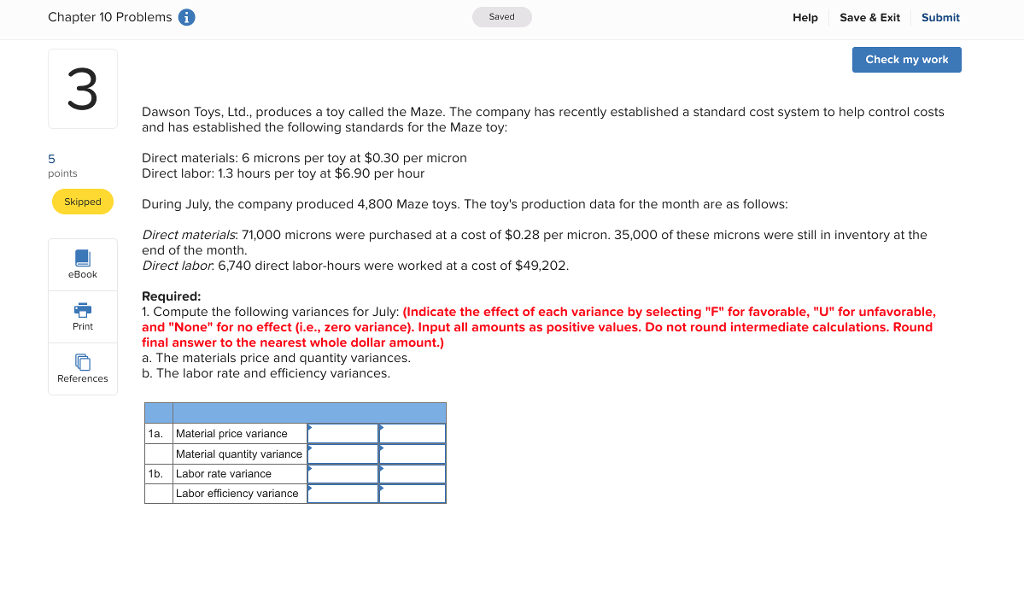1024x597 pixels.
Task: Click the yellow Skipped badge
Action: point(82,201)
